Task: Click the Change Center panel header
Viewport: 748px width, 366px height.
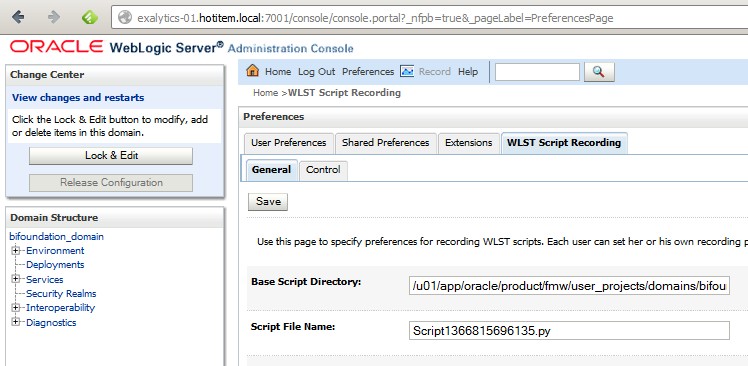Action: pyautogui.click(x=114, y=75)
